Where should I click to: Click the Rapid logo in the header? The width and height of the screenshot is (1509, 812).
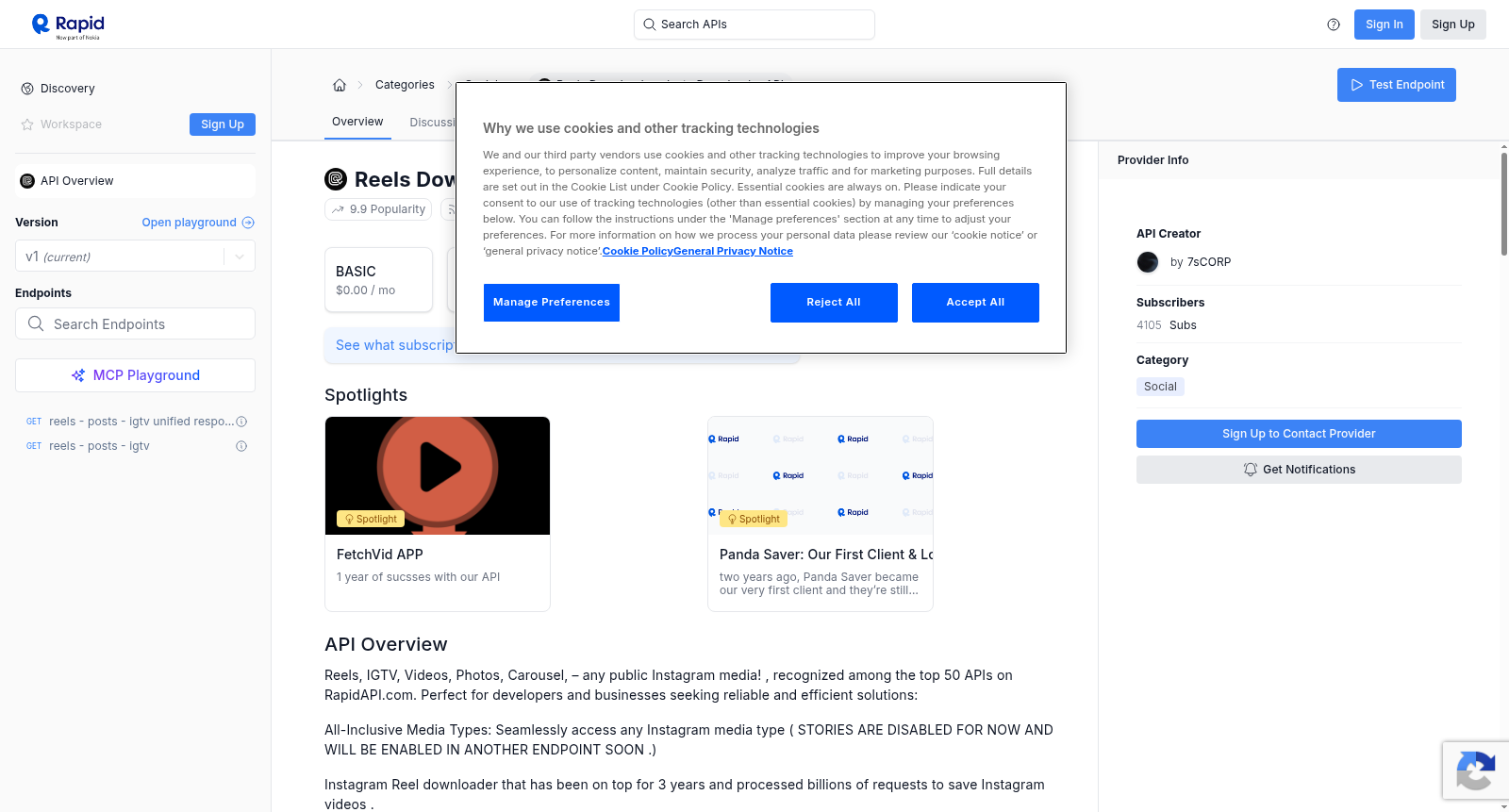pos(68,25)
